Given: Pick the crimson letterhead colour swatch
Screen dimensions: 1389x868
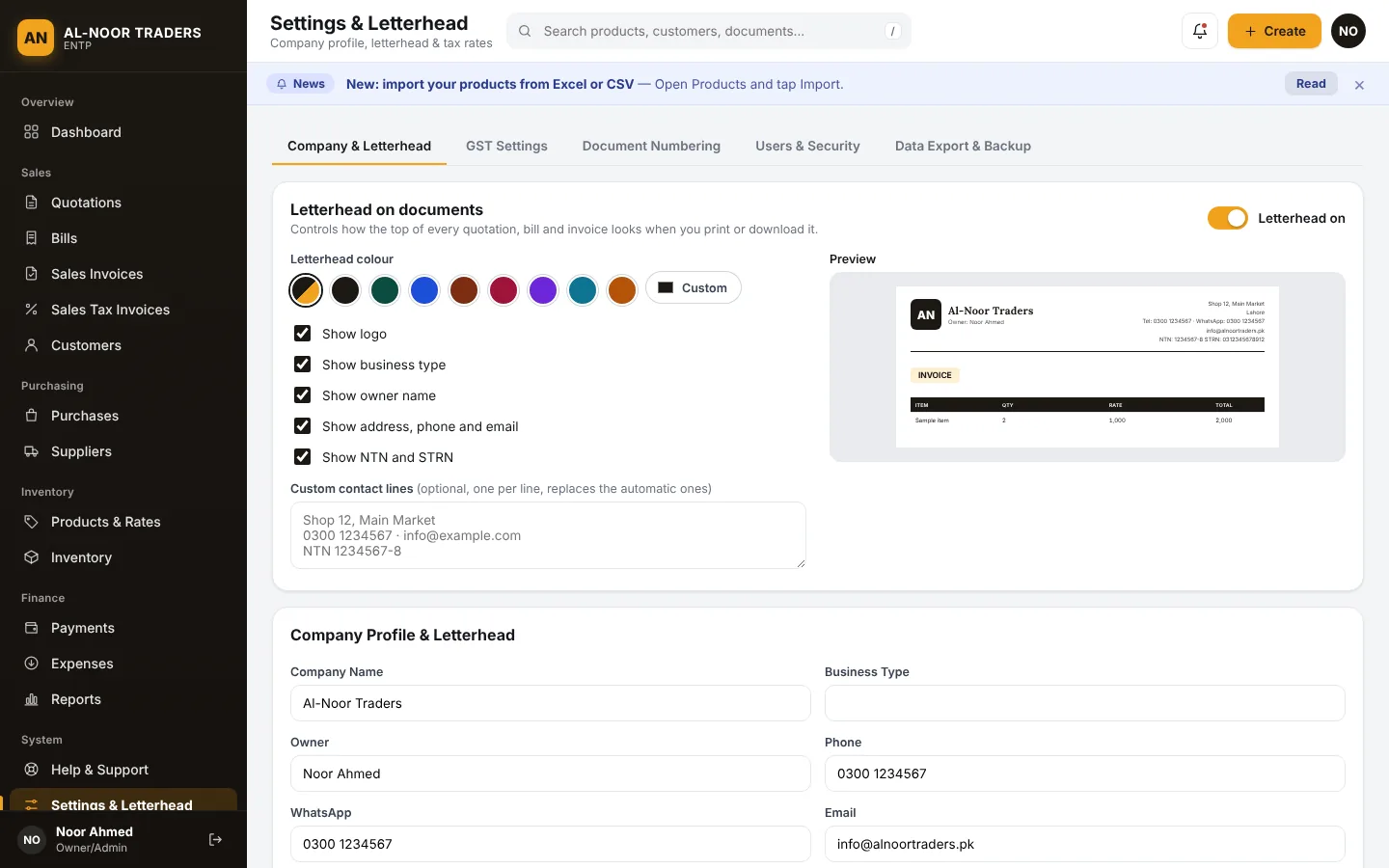Looking at the screenshot, I should (504, 289).
